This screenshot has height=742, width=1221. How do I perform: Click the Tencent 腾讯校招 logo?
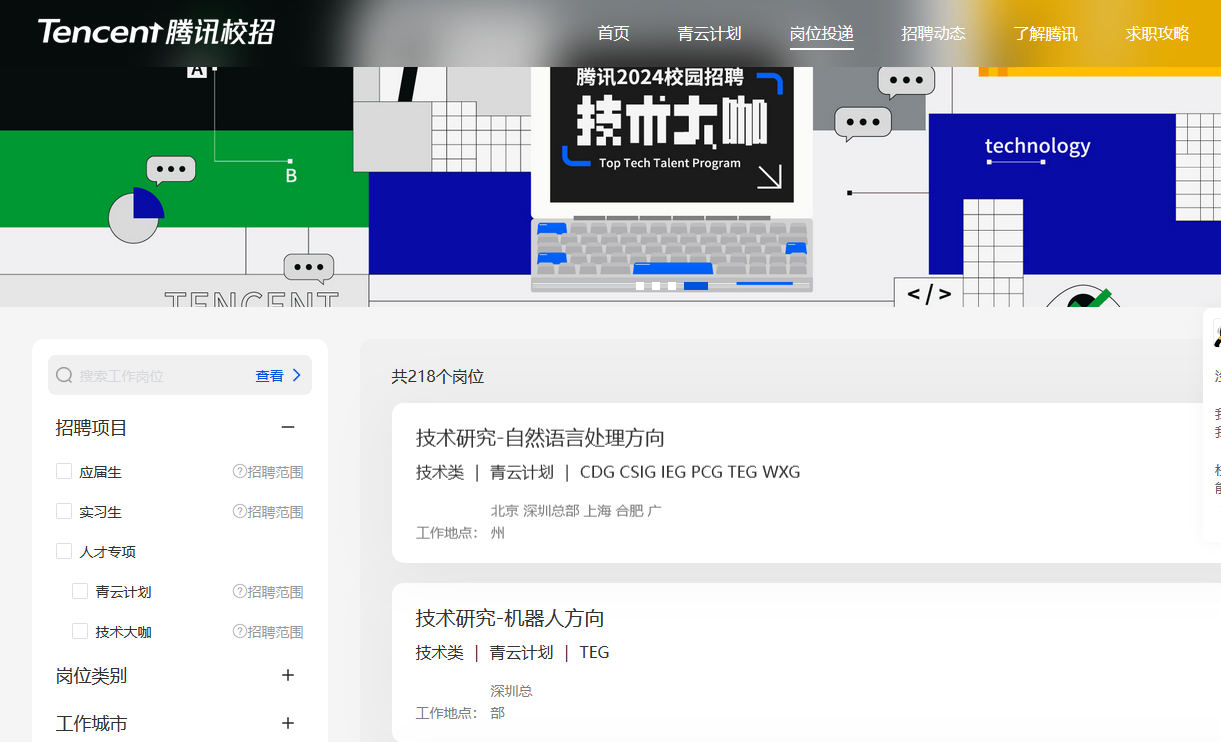[x=156, y=32]
